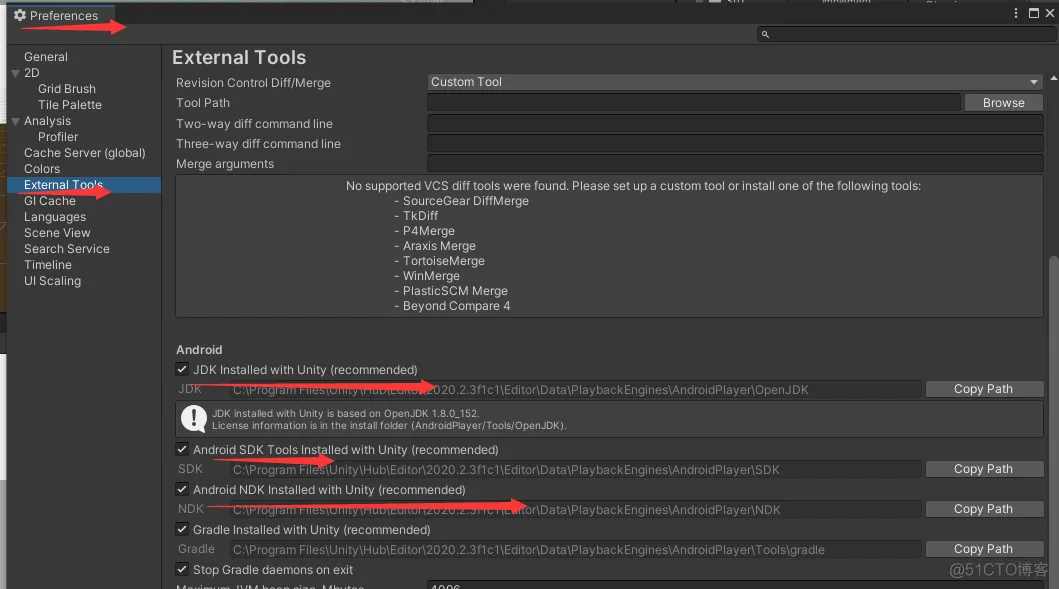Screen dimensions: 1059x589
Task: Click the 'TkDiff' list entry
Action: (421, 215)
